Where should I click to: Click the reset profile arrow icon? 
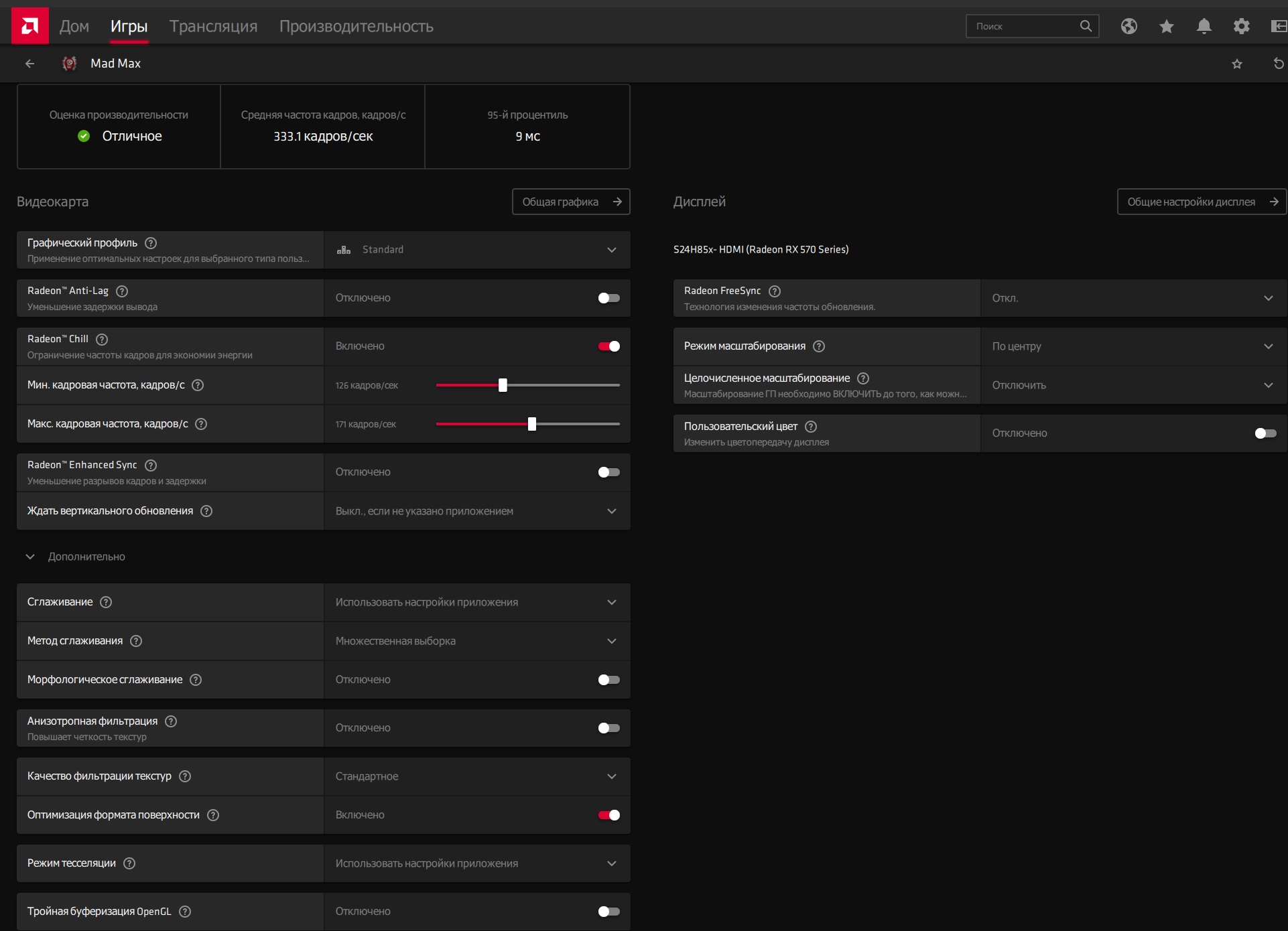click(x=1279, y=64)
